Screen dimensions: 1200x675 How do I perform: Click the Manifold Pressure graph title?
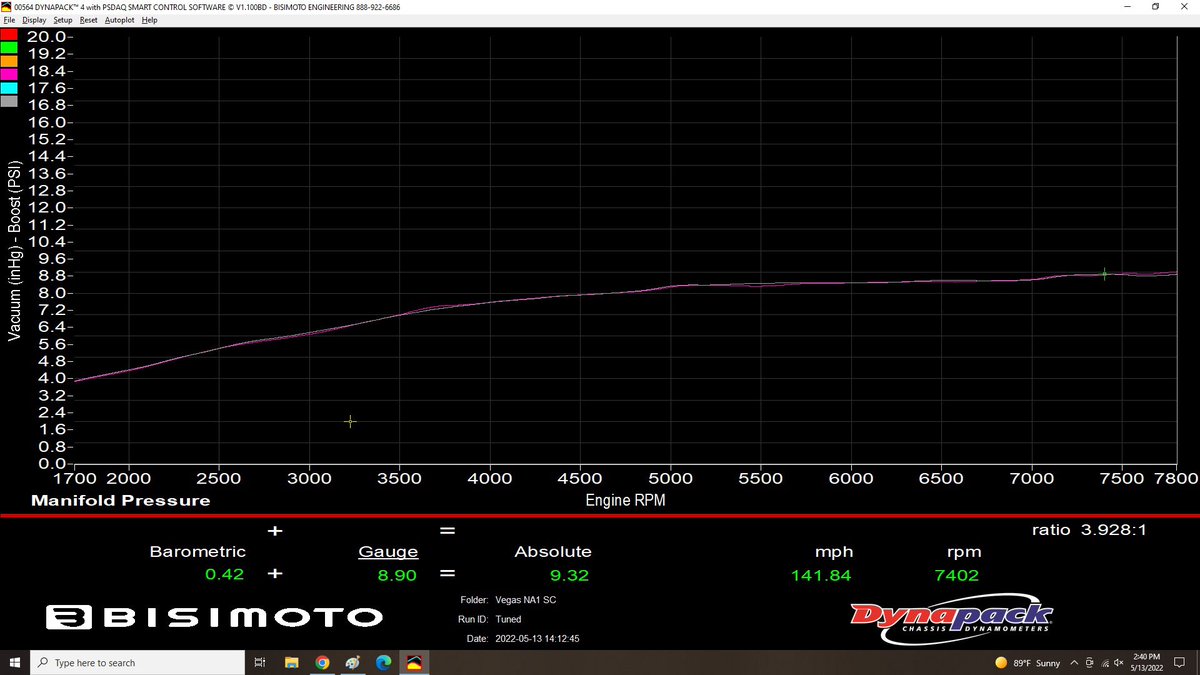(x=120, y=500)
